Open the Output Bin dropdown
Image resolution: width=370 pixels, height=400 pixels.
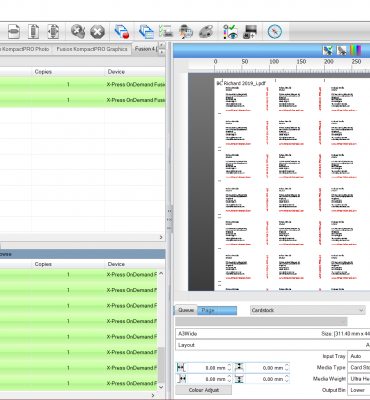point(359,390)
